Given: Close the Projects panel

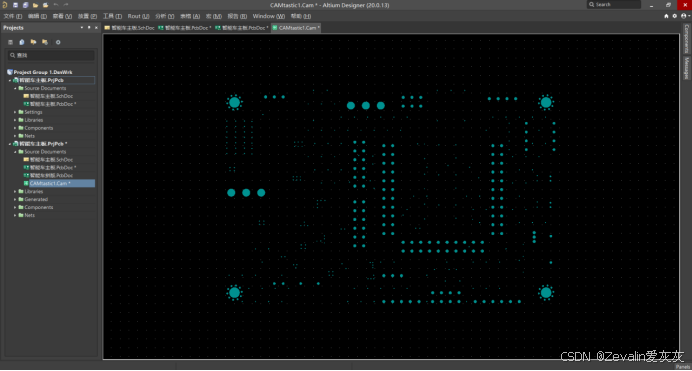Looking at the screenshot, I should pos(96,27).
